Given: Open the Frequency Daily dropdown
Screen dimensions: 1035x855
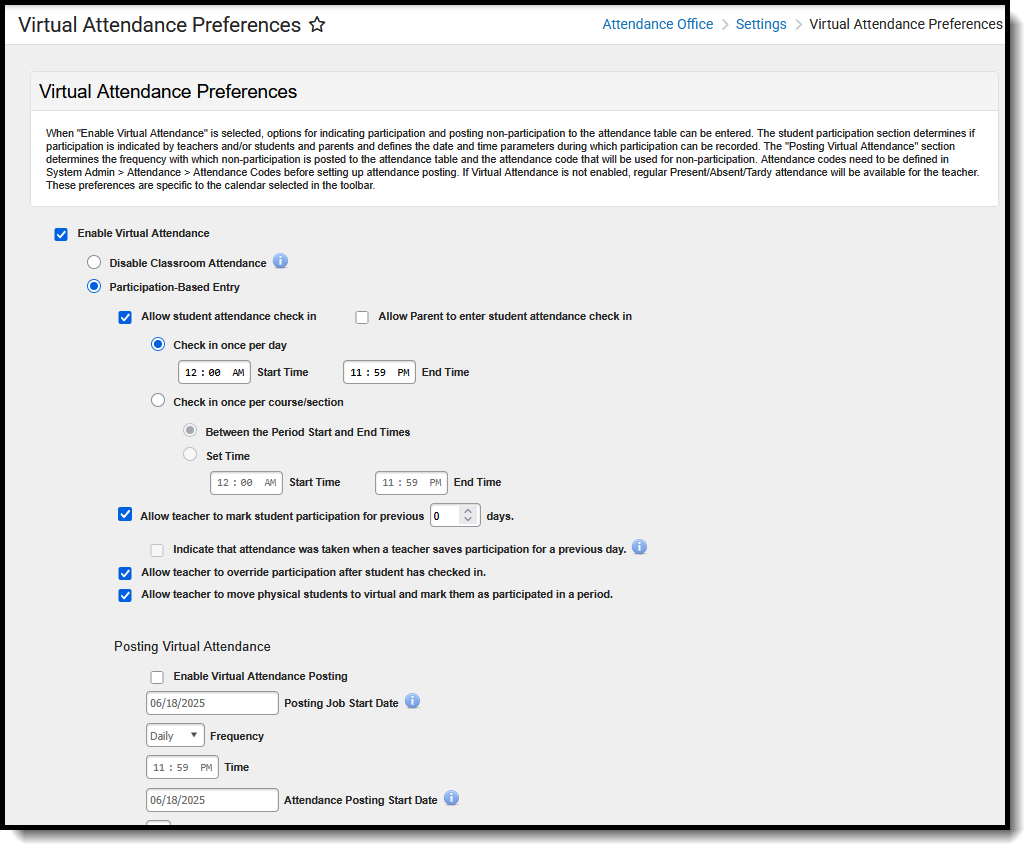Looking at the screenshot, I should click(x=175, y=735).
